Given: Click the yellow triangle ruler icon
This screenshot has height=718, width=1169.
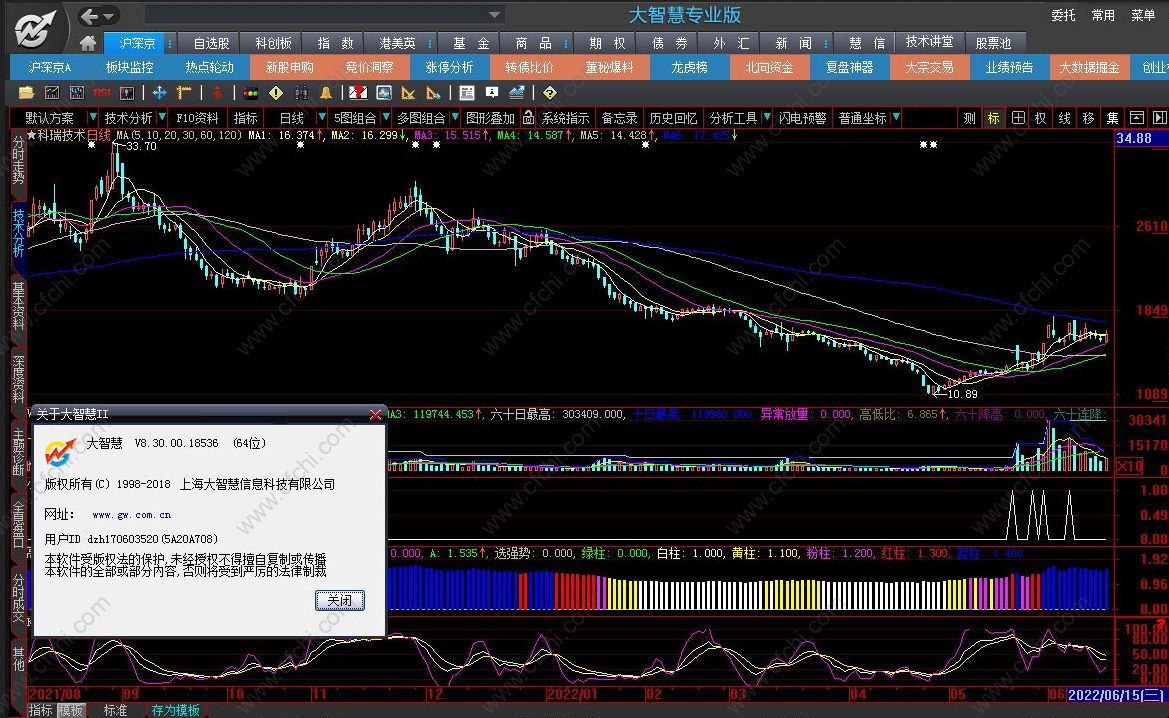Looking at the screenshot, I should [x=408, y=92].
